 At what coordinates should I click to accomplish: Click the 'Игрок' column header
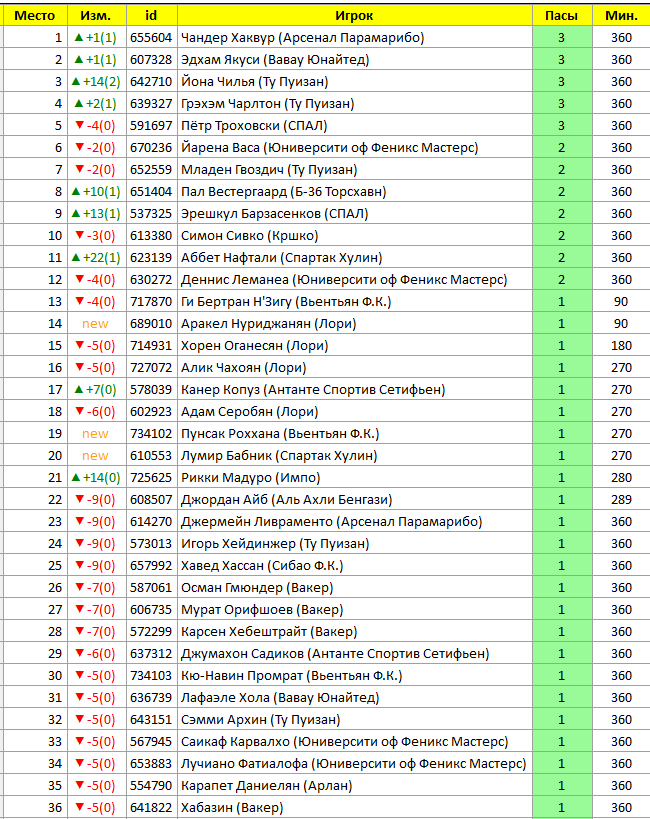pos(354,16)
